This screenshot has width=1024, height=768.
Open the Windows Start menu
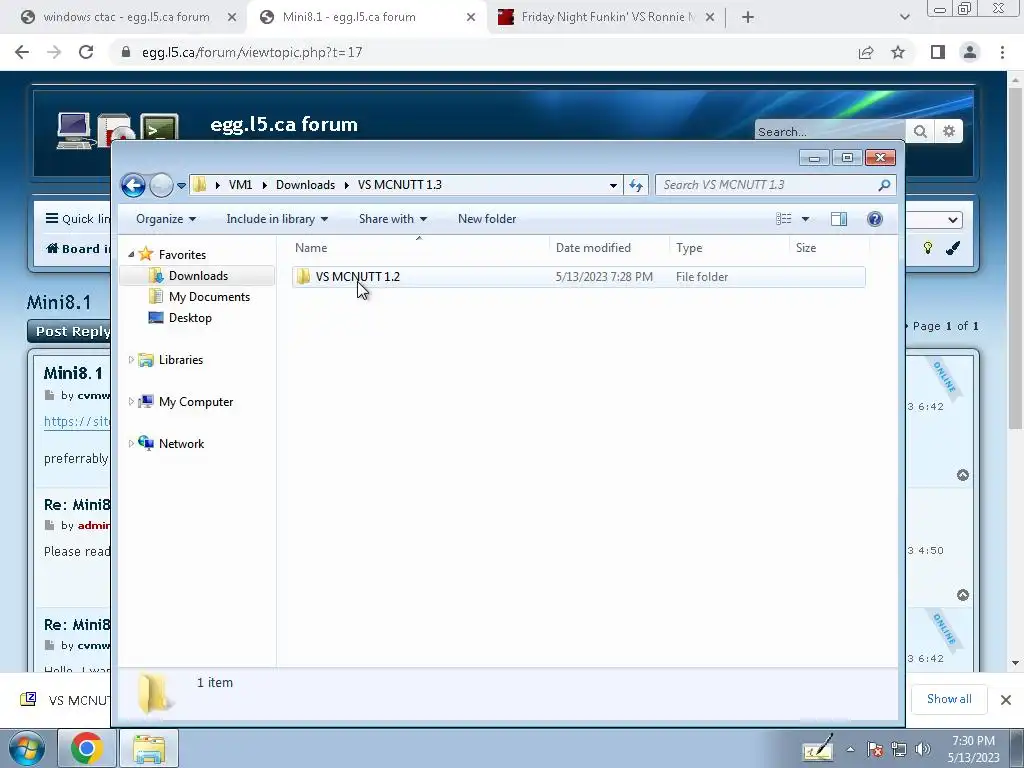click(x=27, y=748)
